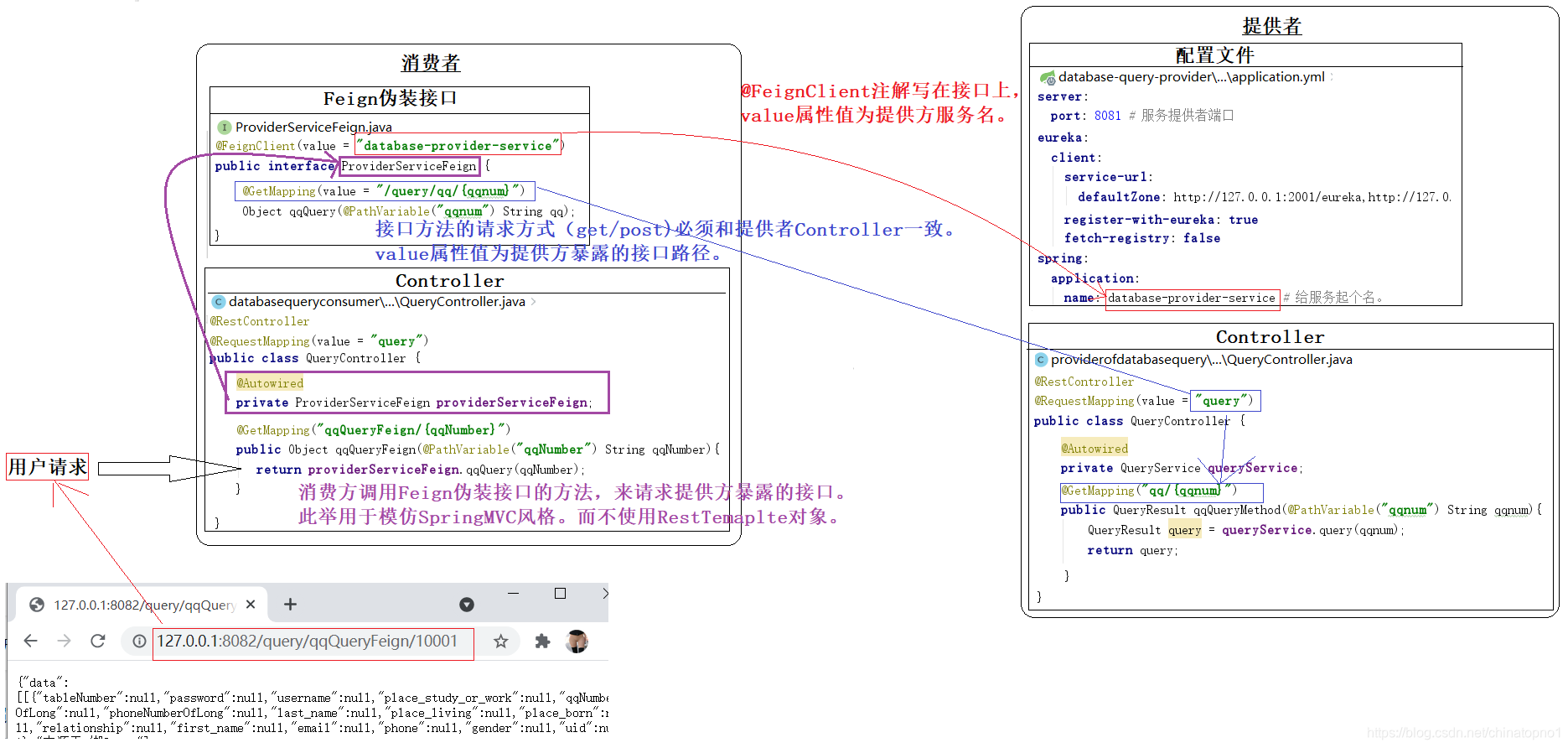Click fetch-registry: false line

tap(1142, 239)
